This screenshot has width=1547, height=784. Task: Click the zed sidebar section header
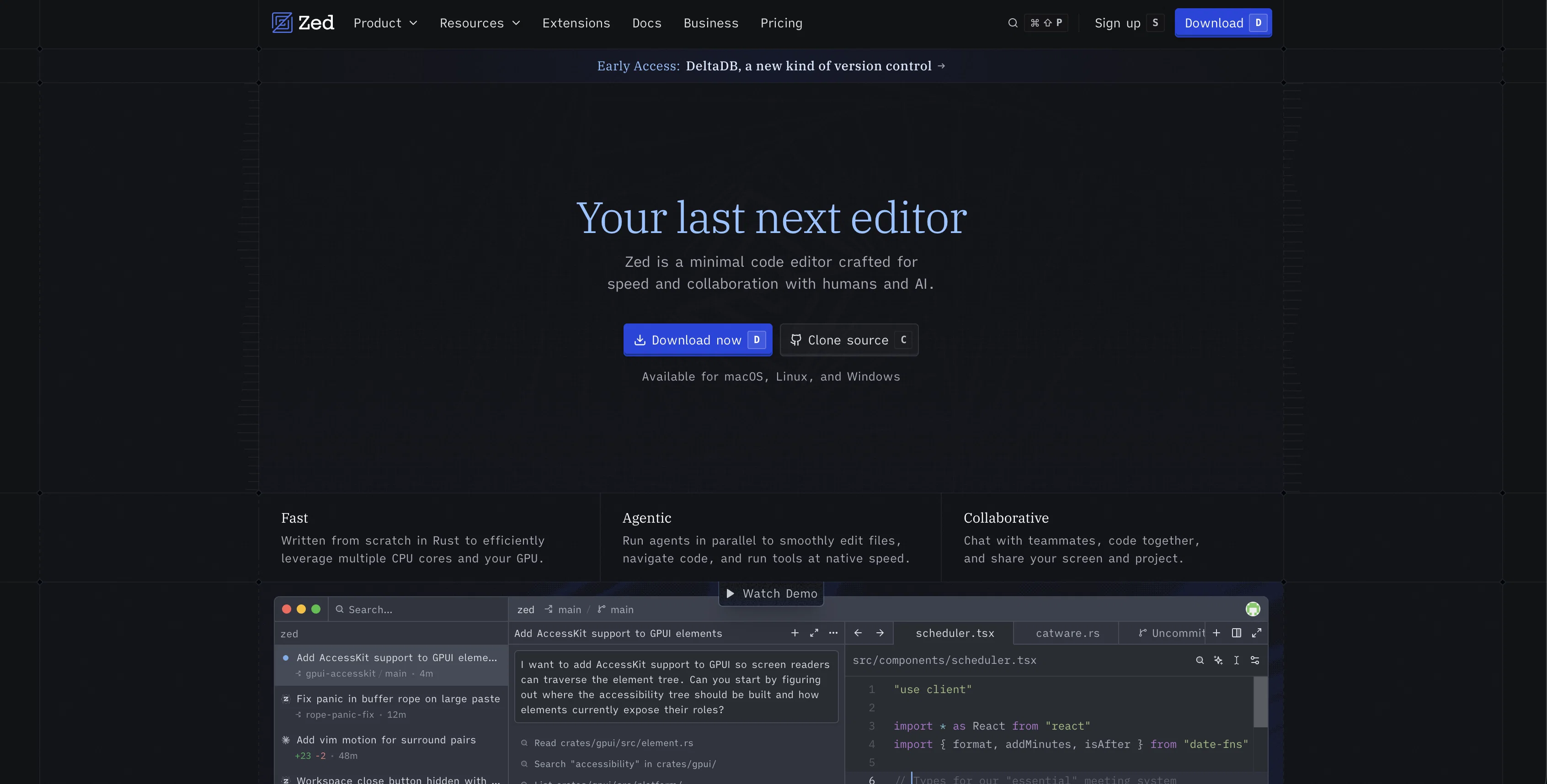coord(391,633)
